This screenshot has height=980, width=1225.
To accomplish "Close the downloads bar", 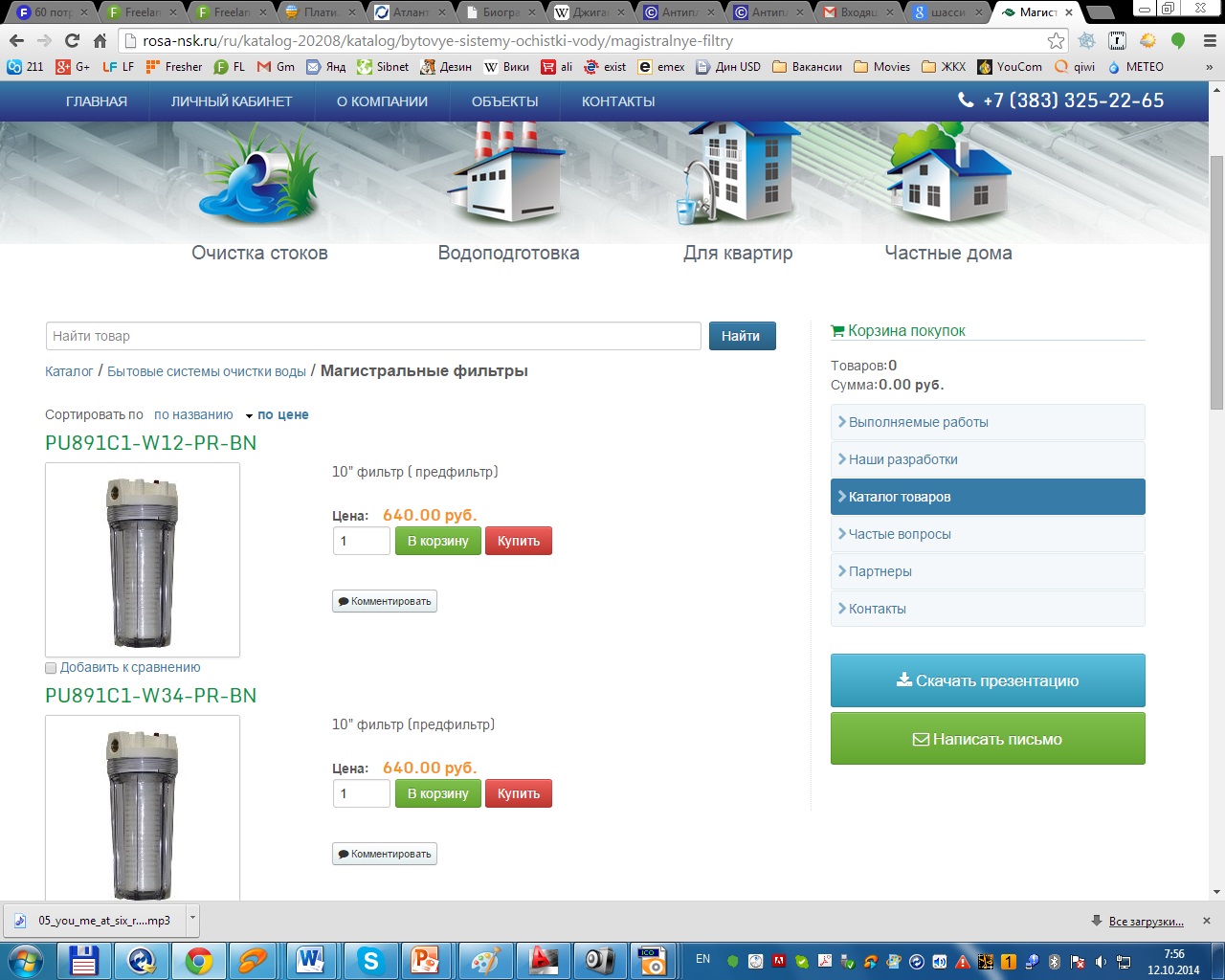I will [1207, 921].
